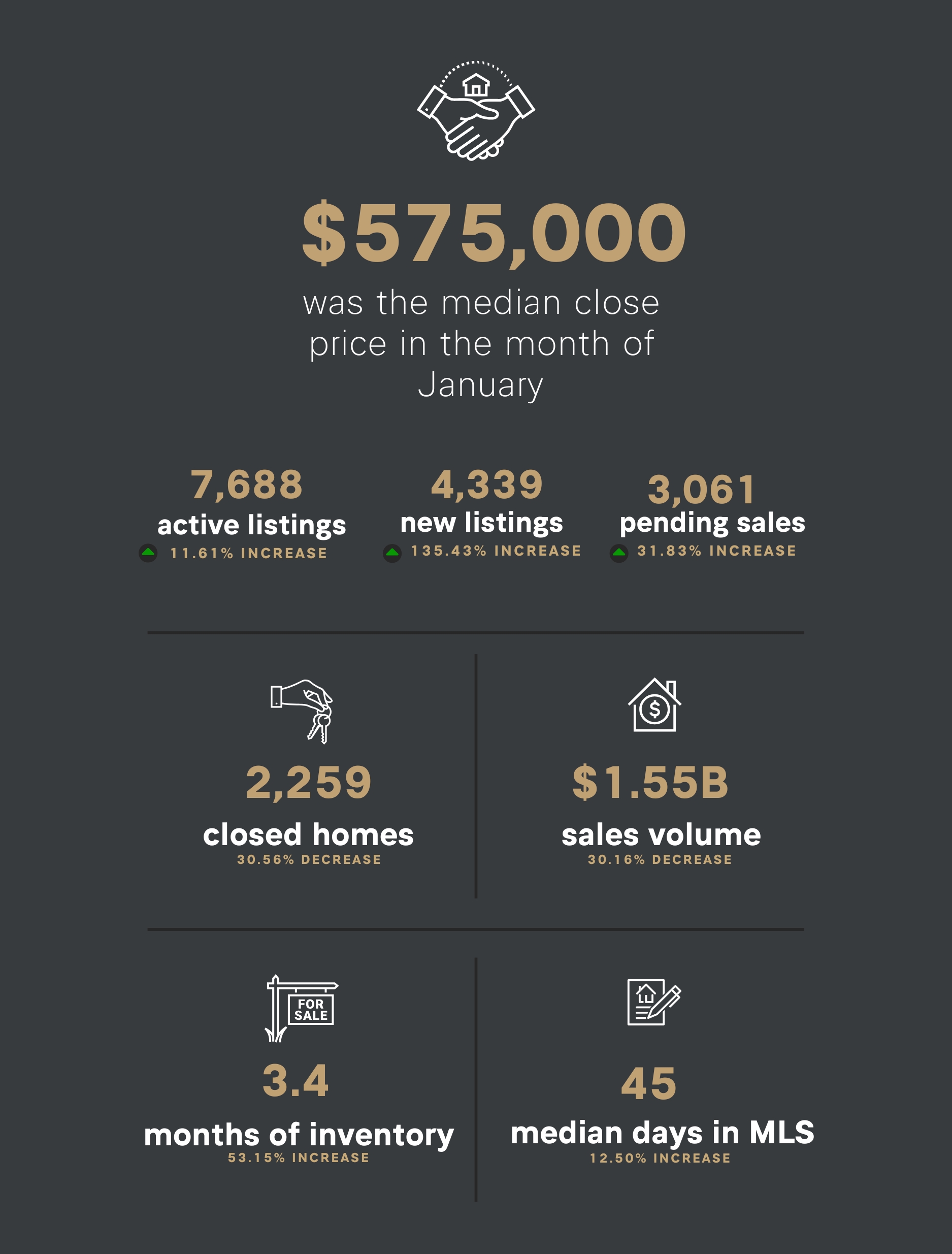
Task: Select the 3,061 pending sales figure
Action: click(x=701, y=489)
